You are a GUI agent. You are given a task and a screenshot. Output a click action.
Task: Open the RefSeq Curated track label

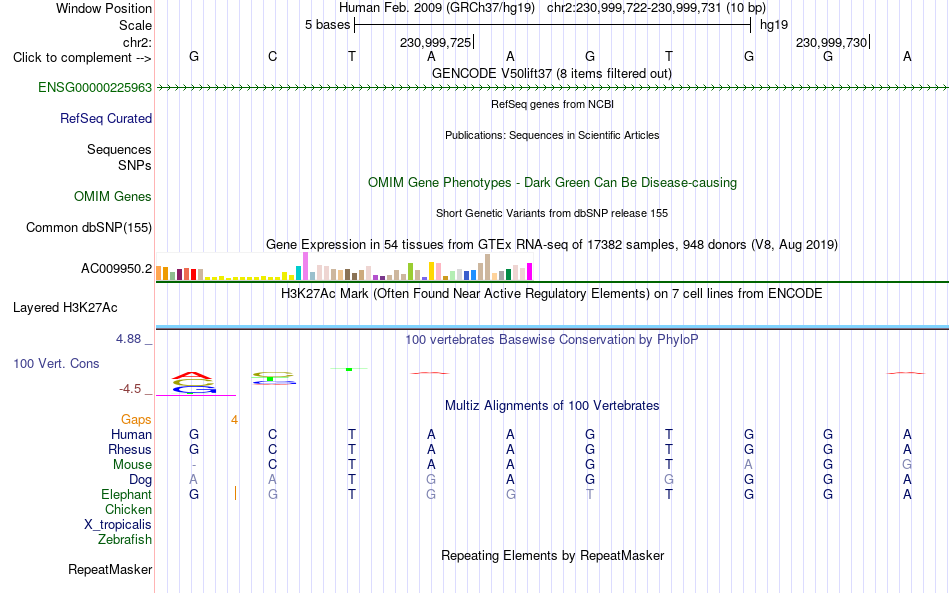click(106, 118)
